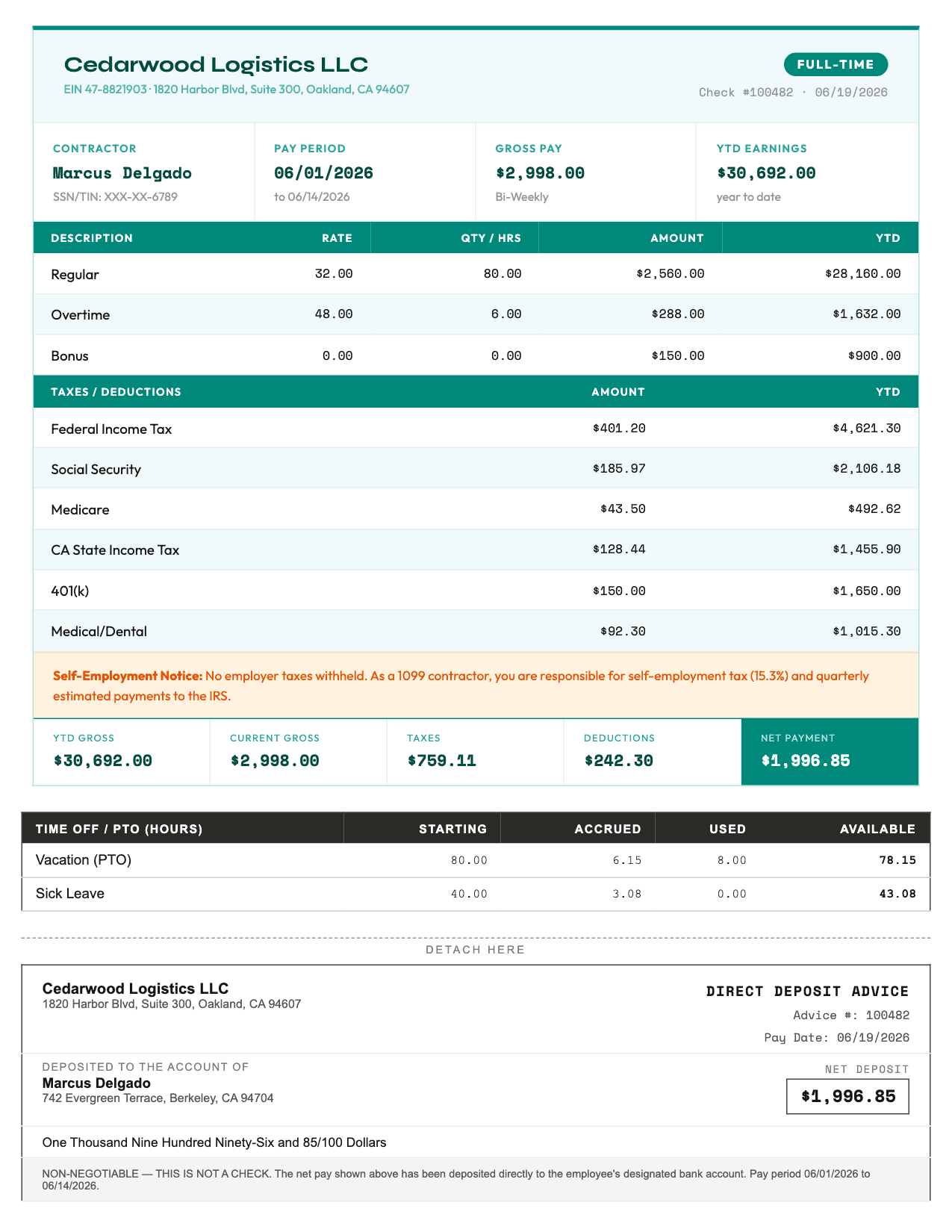Image resolution: width=952 pixels, height=1232 pixels.
Task: Click the RATE column header
Action: [337, 238]
